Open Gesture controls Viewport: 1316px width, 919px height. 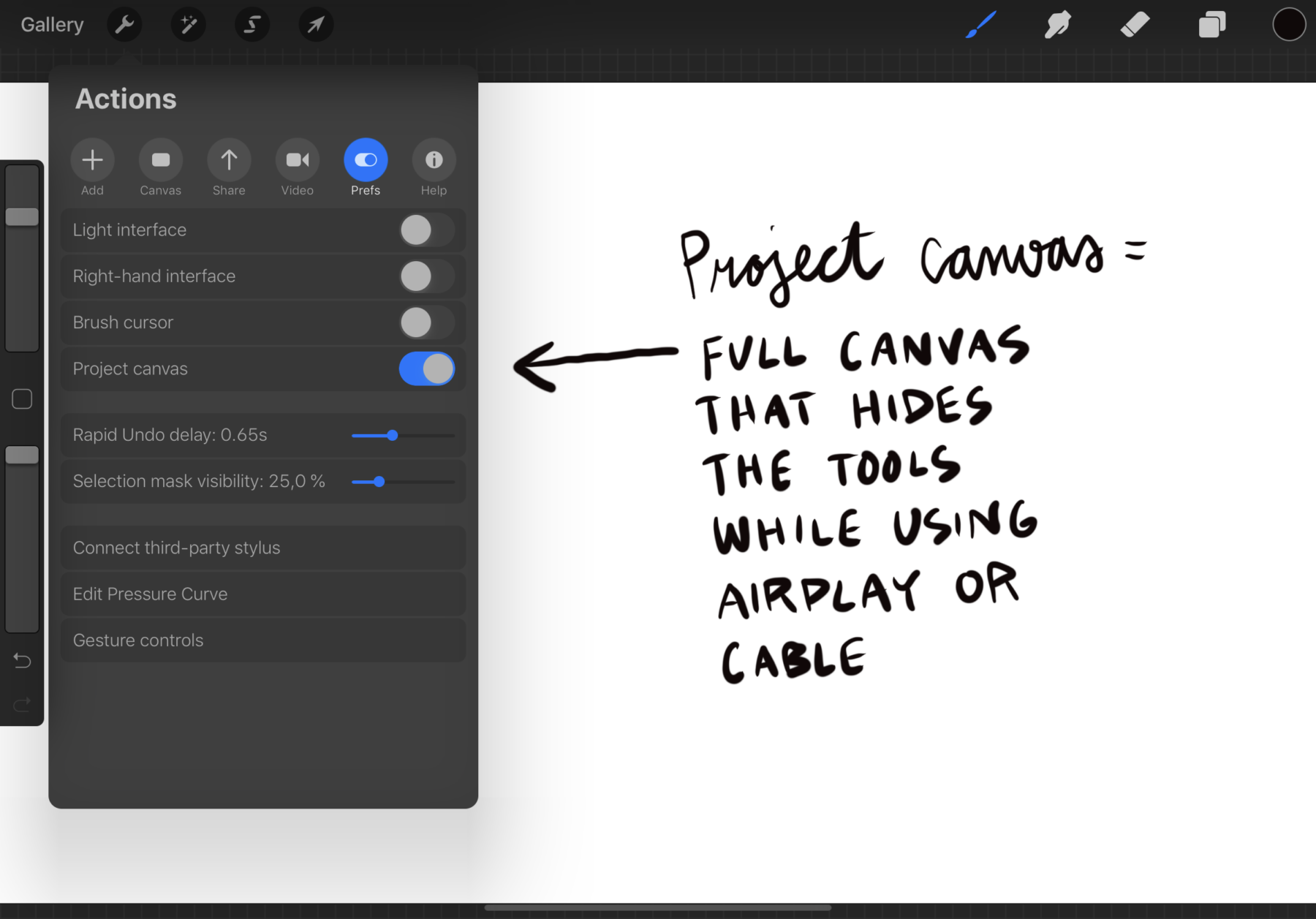tap(263, 640)
